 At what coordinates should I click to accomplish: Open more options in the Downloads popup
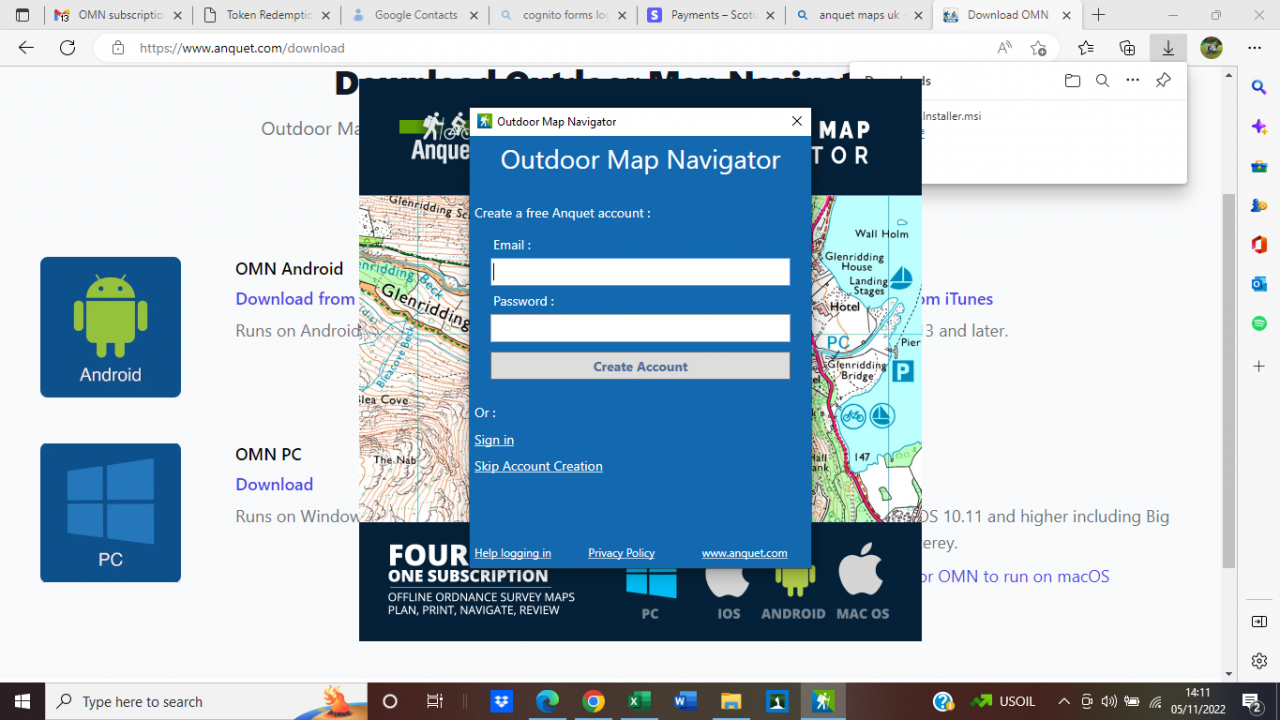[1132, 80]
